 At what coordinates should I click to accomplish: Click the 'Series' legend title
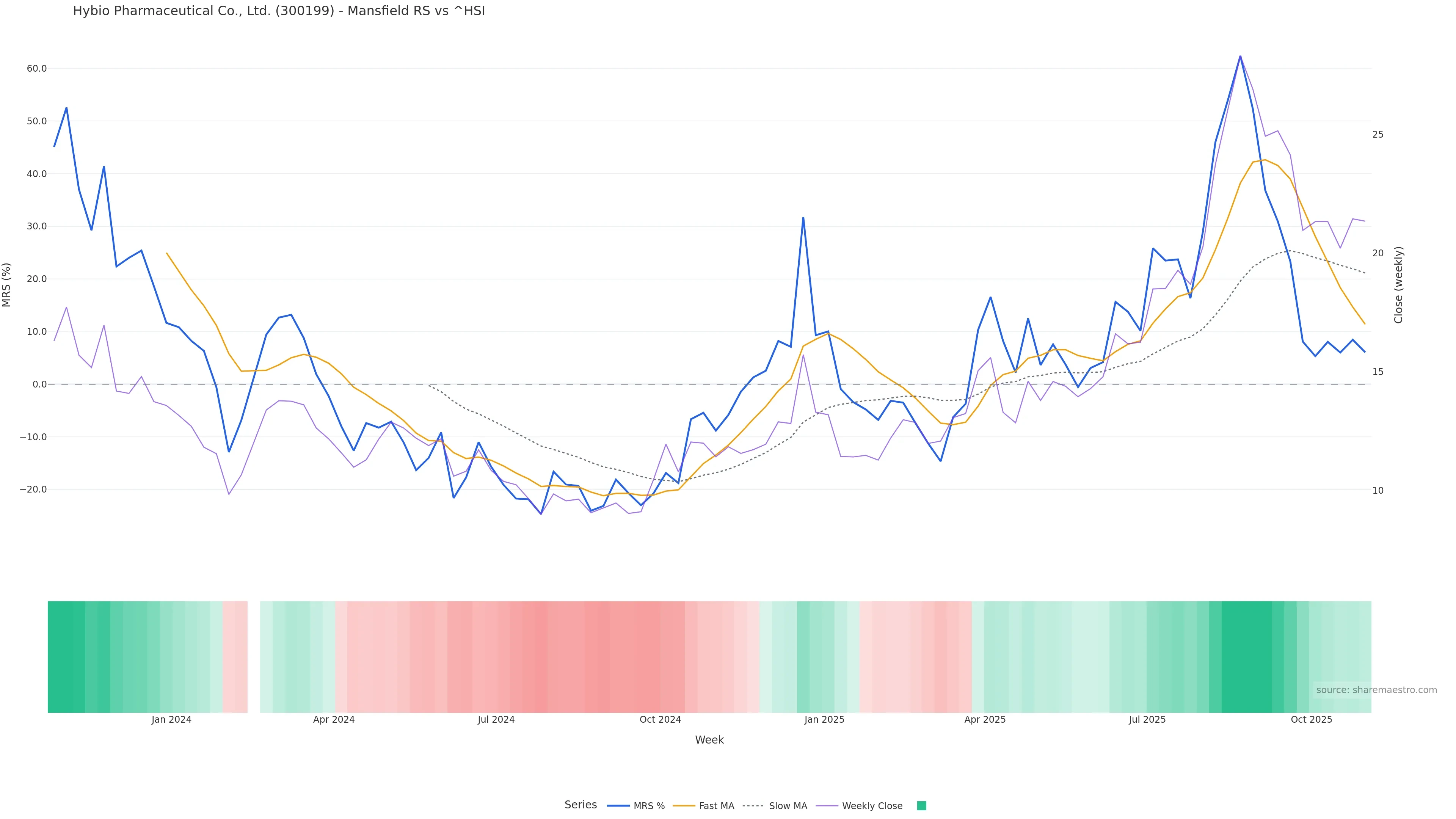pos(581,805)
